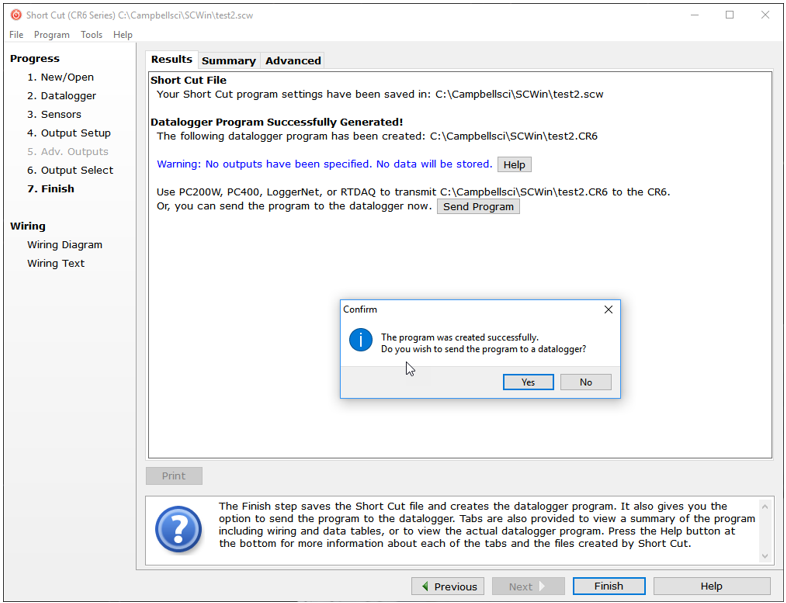The width and height of the screenshot is (786, 603).
Task: Click the Wiring heading in sidebar
Action: [28, 226]
